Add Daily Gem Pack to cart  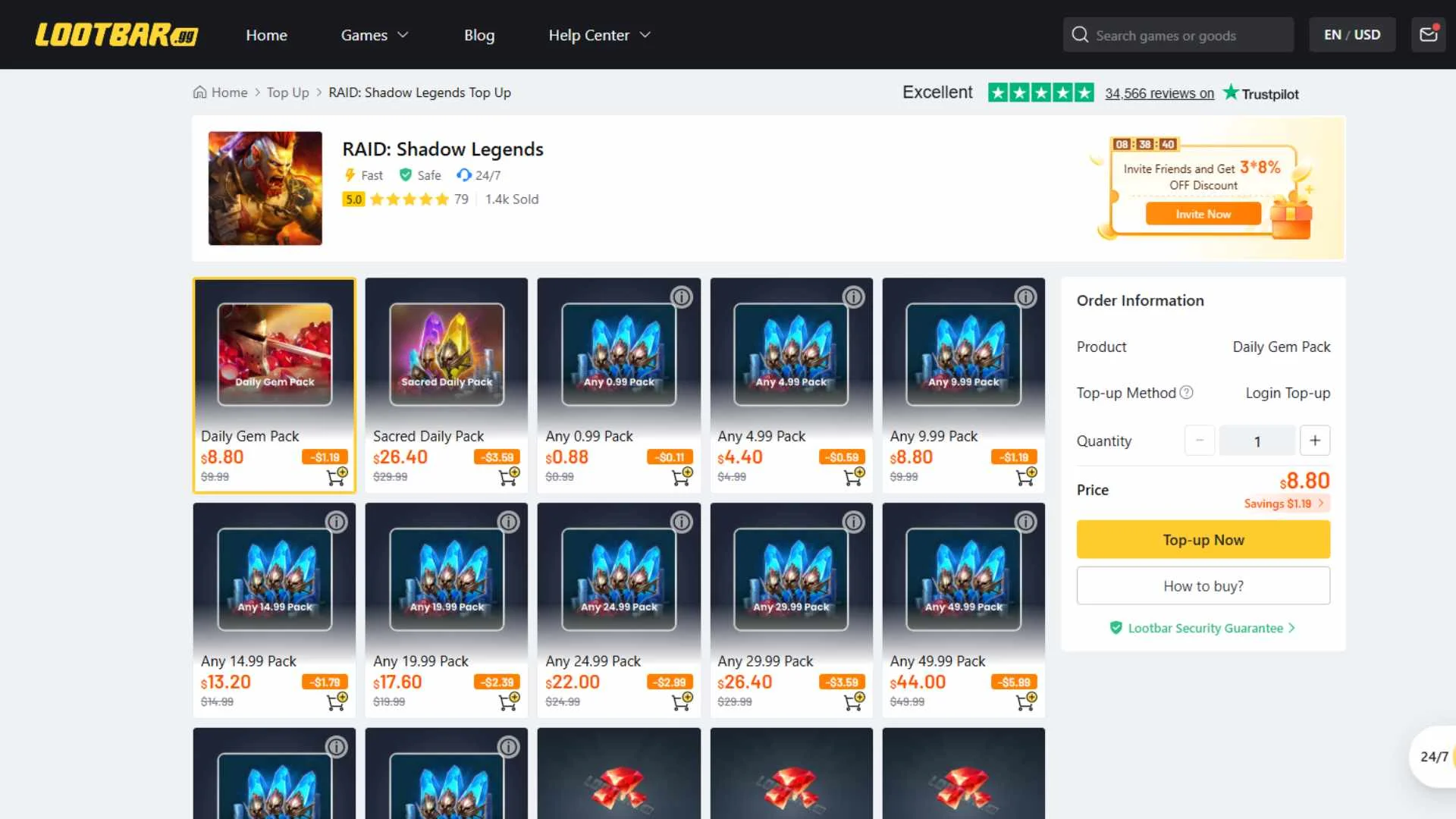tap(337, 476)
